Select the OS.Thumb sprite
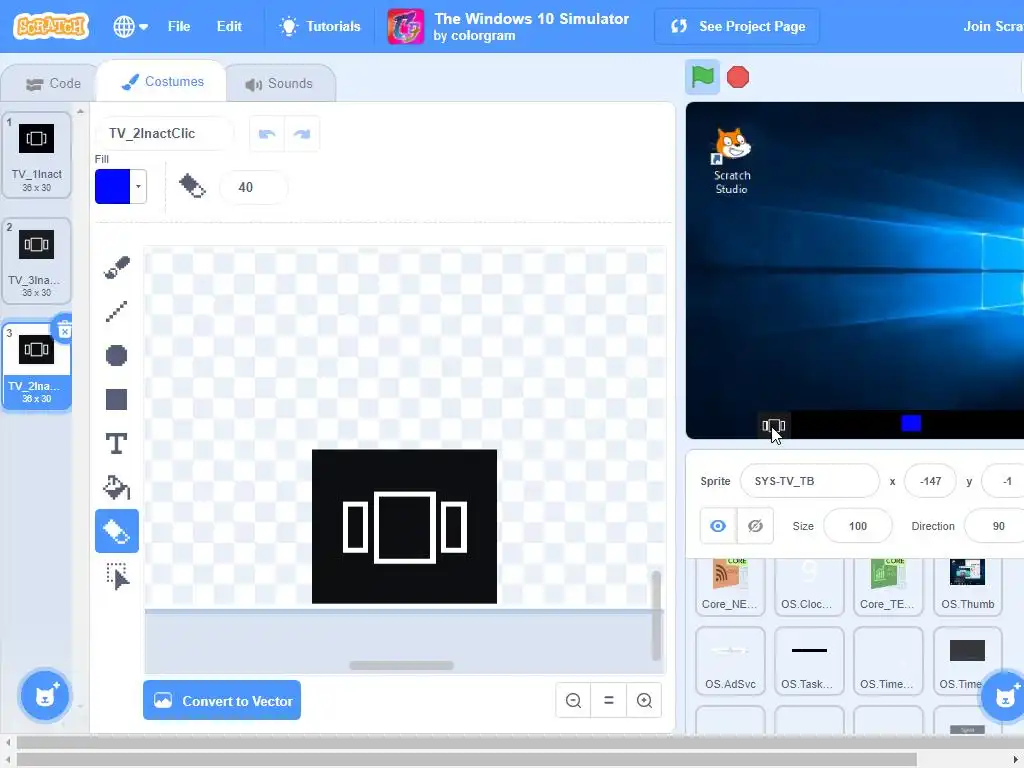 tap(967, 586)
